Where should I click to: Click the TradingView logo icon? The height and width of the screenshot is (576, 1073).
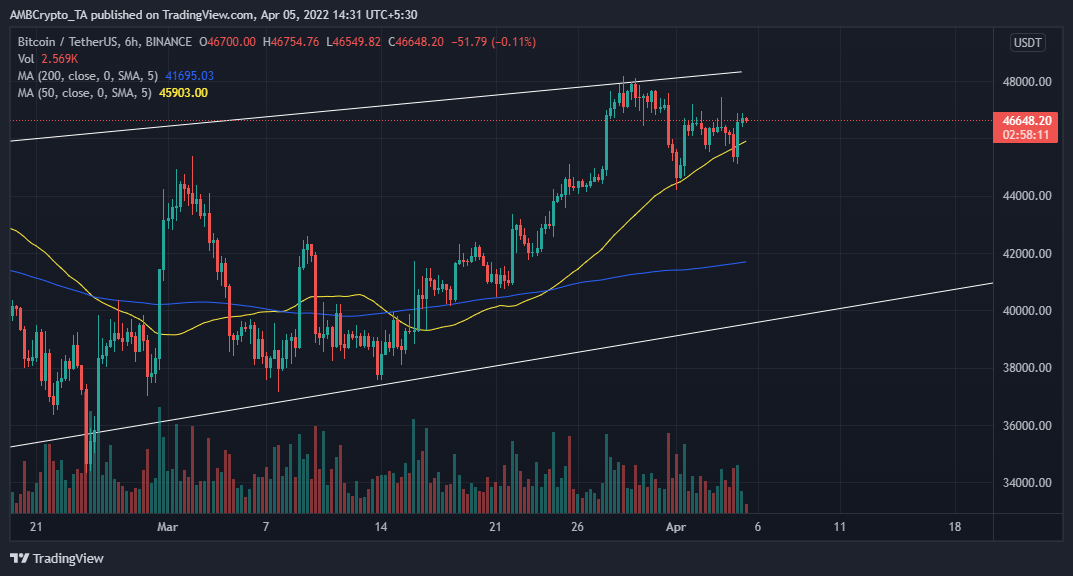click(x=20, y=559)
